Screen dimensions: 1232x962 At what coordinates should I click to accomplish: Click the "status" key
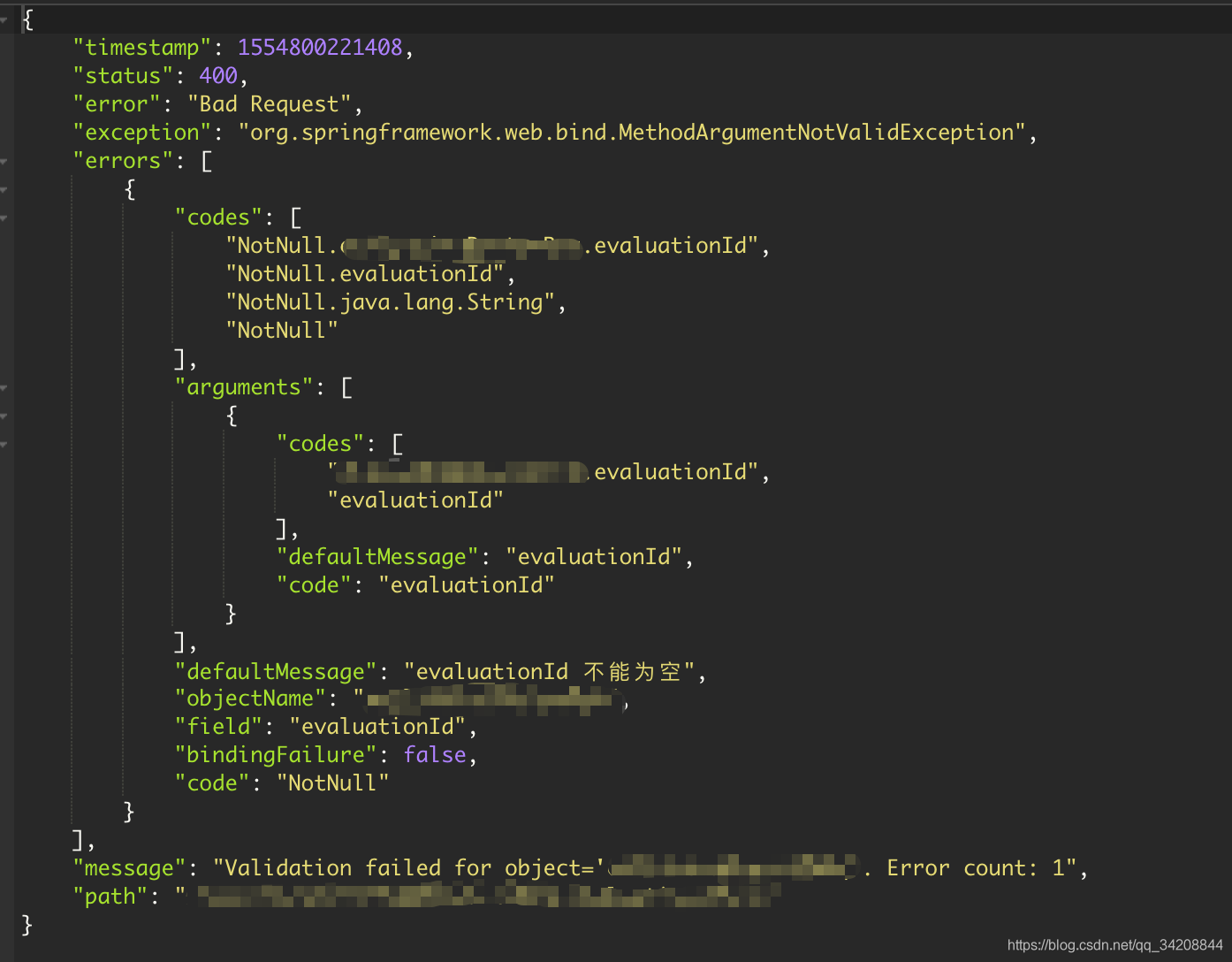click(123, 76)
